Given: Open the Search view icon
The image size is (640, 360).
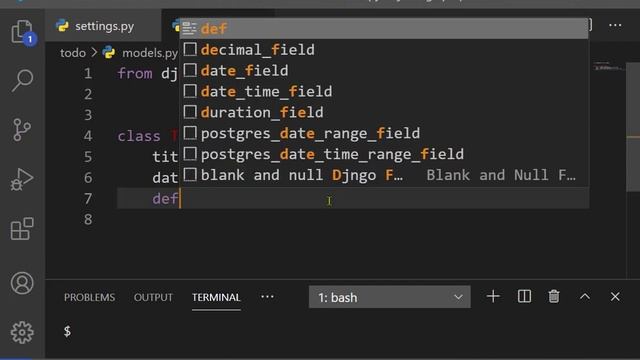Looking at the screenshot, I should tap(22, 80).
